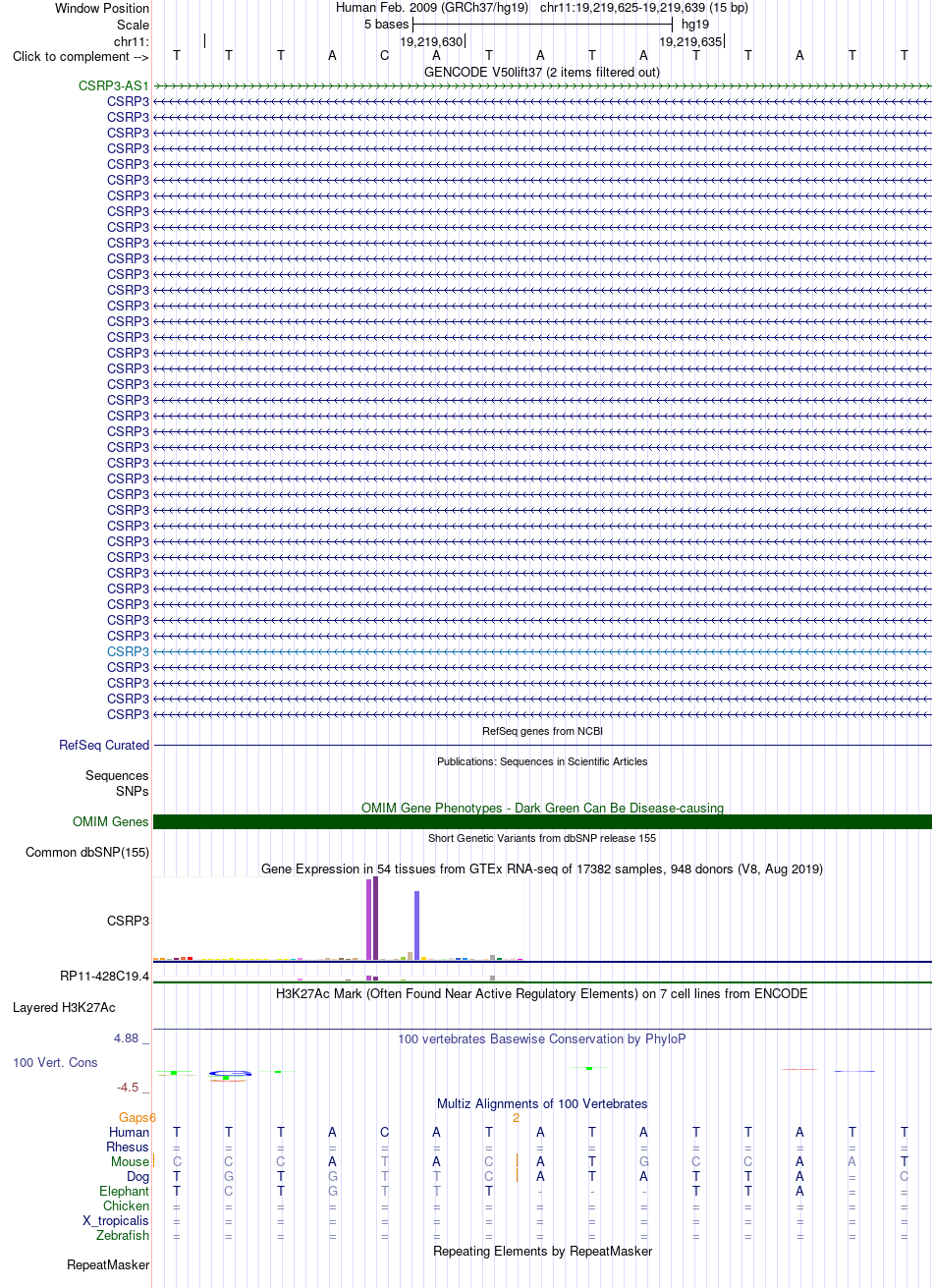Select the Human alignment row label
Screen dimensions: 933x1288
tap(129, 1133)
